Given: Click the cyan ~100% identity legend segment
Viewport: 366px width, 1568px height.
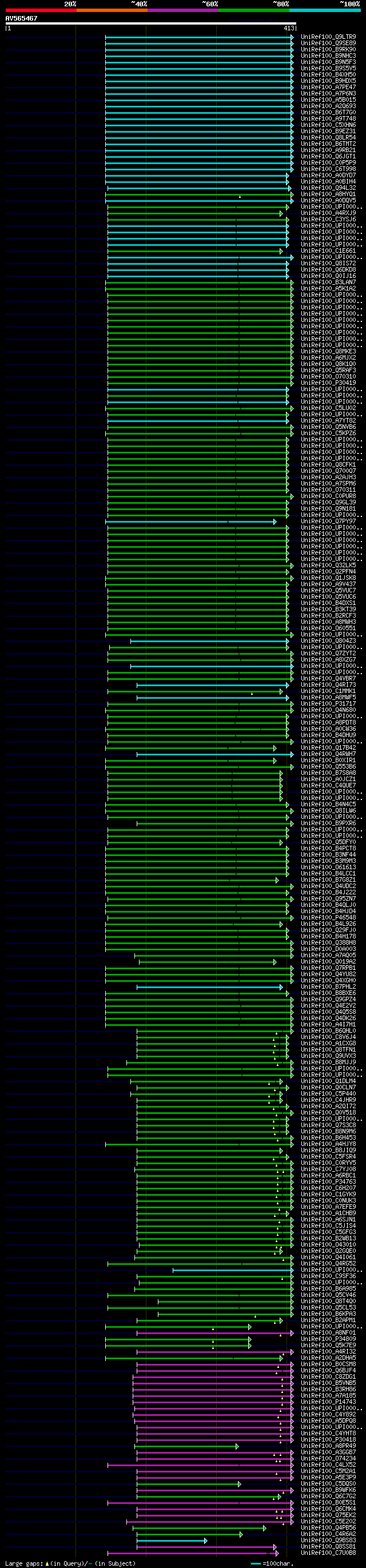Looking at the screenshot, I should (325, 10).
